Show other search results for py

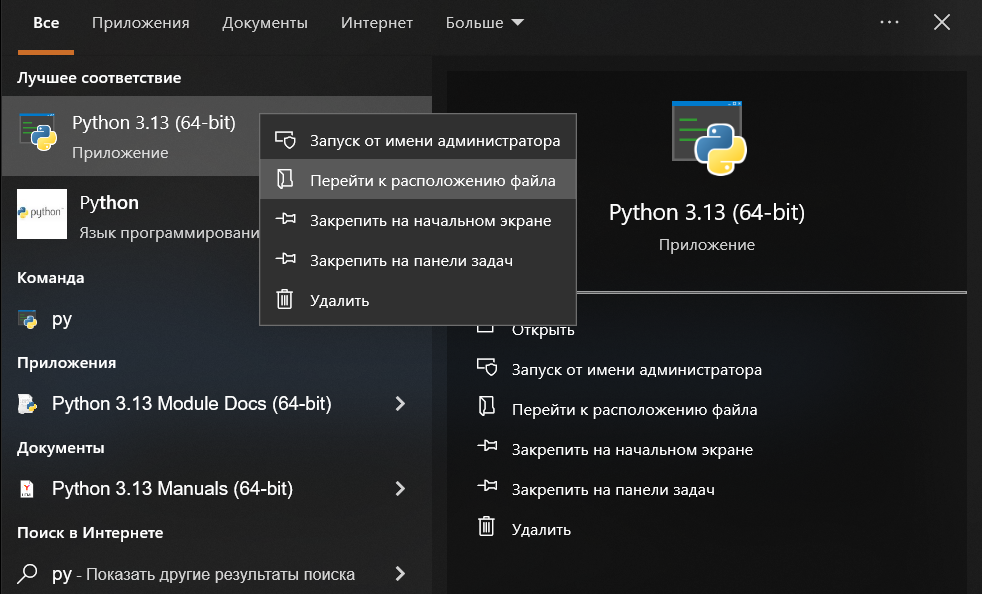(x=204, y=574)
